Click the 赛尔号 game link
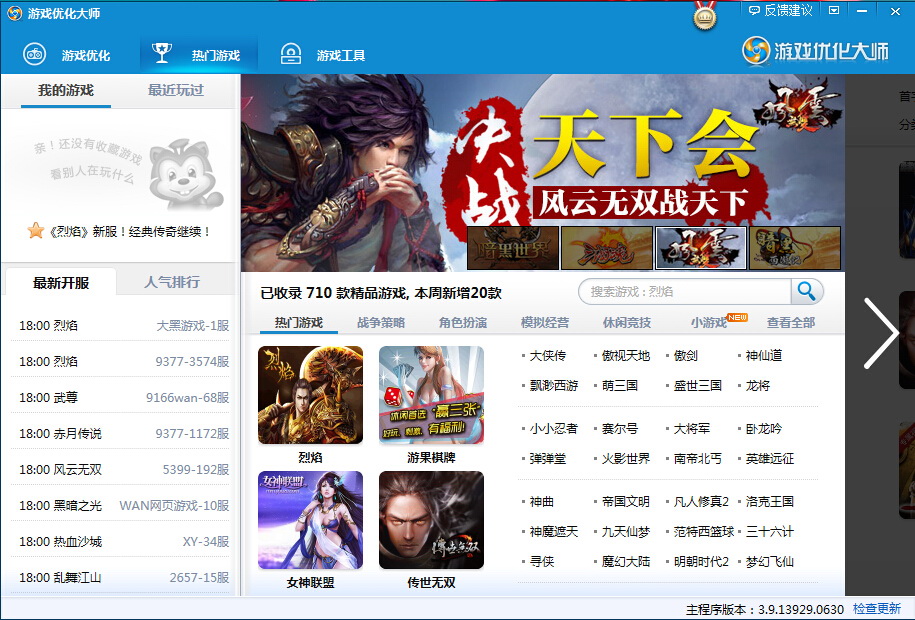Viewport: 915px width, 620px height. click(620, 429)
